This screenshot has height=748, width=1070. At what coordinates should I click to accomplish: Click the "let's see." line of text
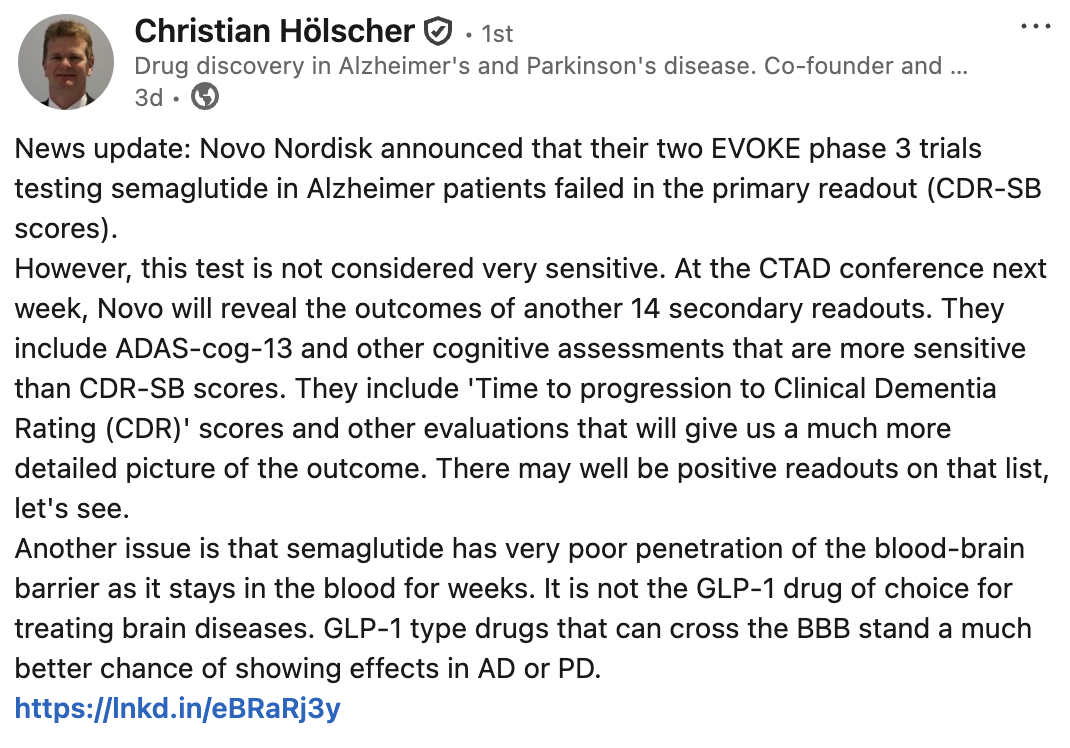pos(72,507)
